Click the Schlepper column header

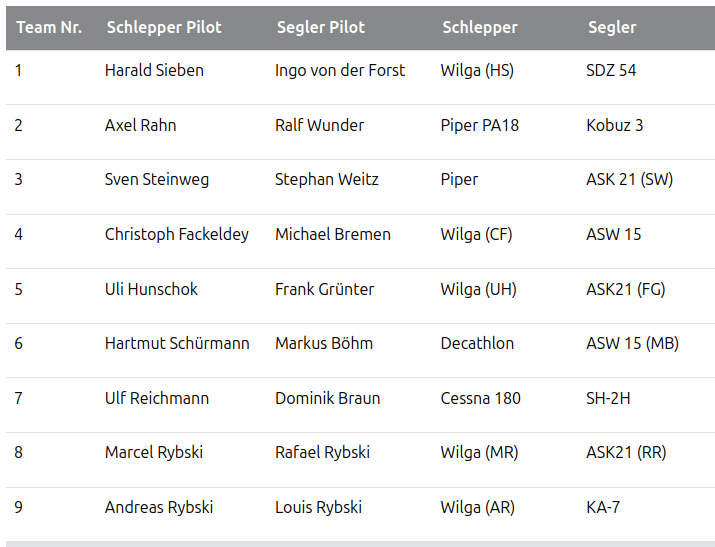(x=480, y=27)
